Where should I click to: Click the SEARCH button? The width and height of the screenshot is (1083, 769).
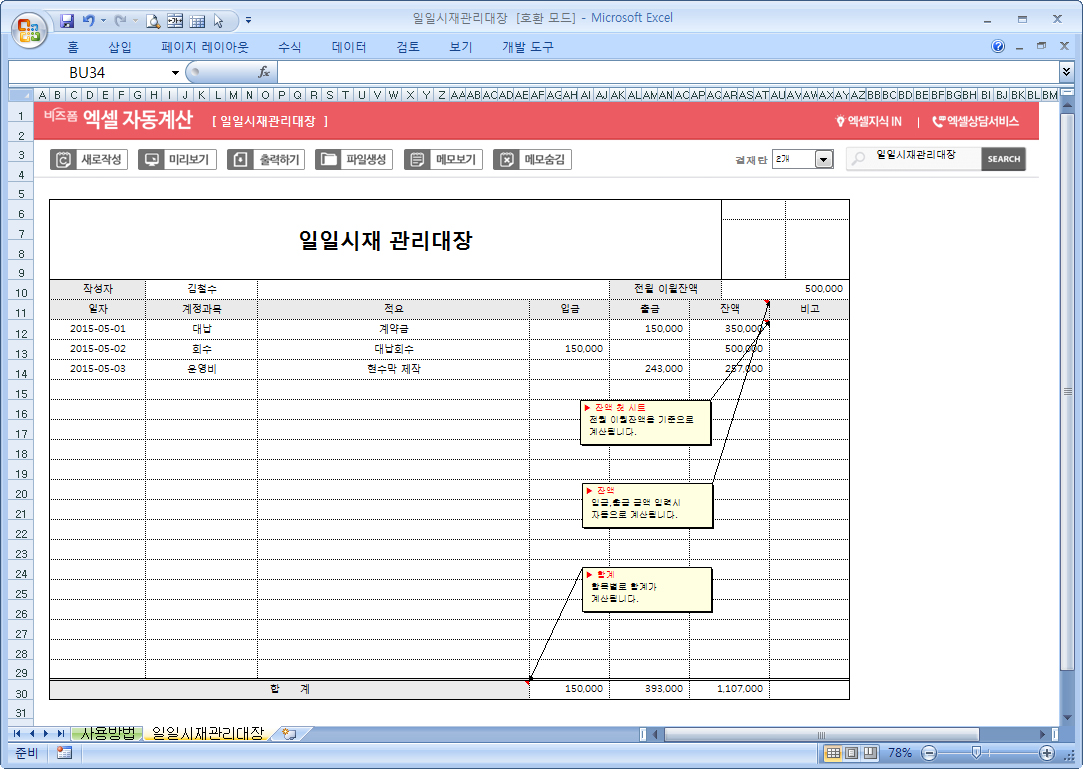[1004, 159]
